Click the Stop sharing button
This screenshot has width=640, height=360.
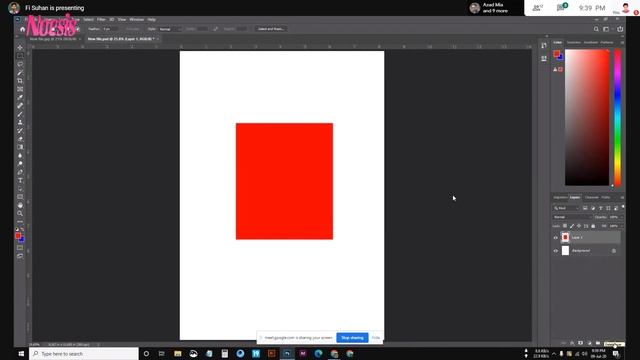click(352, 338)
